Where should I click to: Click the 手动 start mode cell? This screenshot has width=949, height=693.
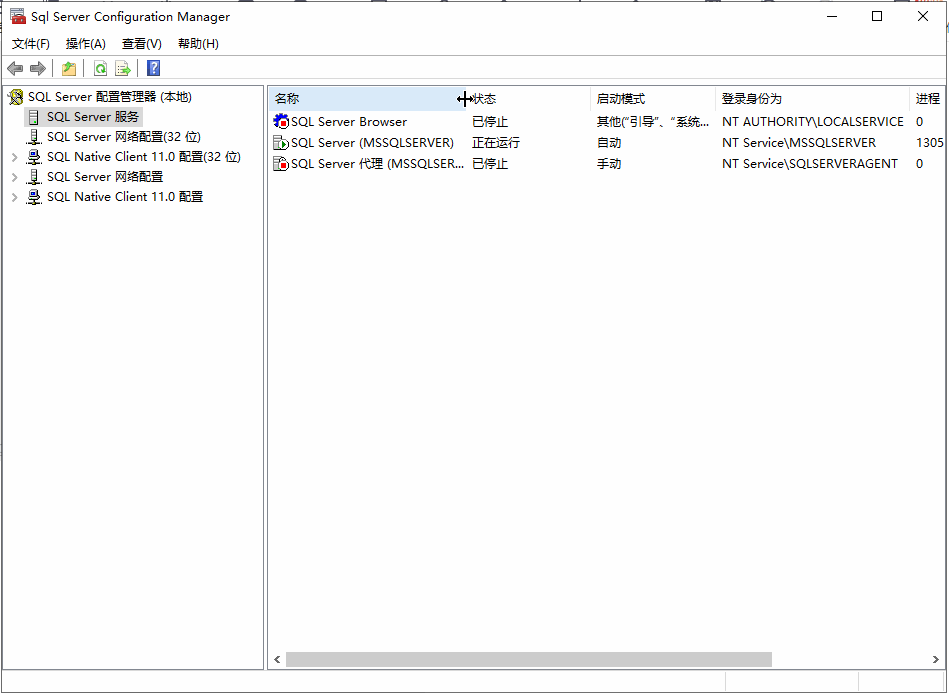(x=609, y=163)
